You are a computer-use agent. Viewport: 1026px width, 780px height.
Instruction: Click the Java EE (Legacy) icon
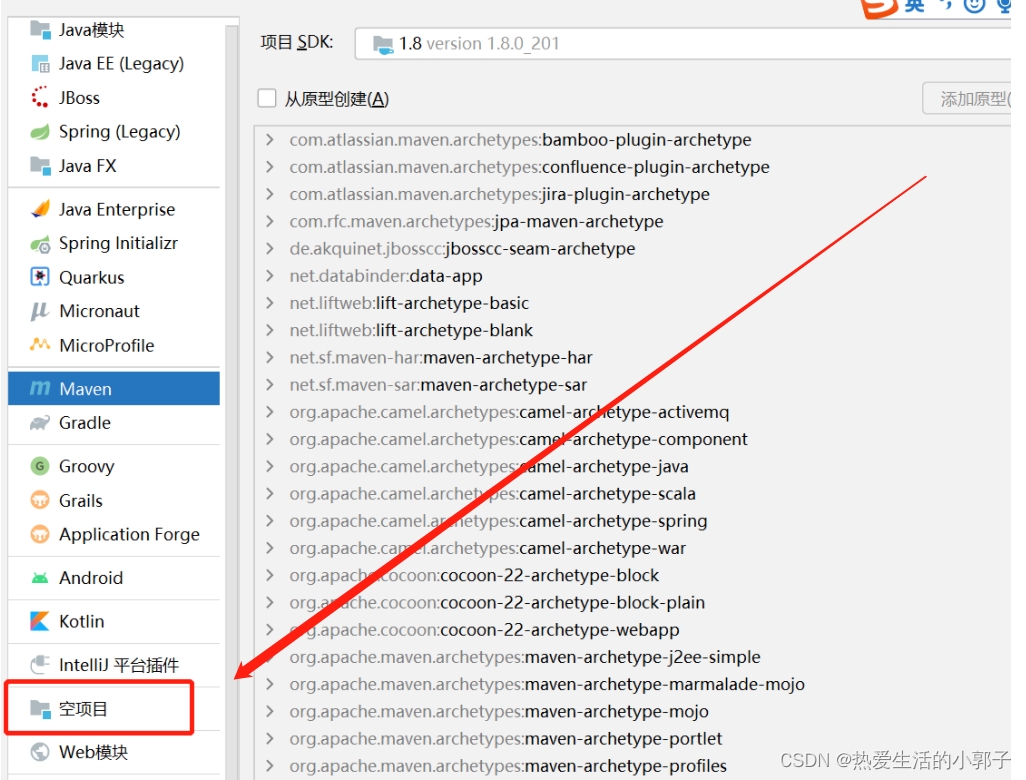[40, 64]
